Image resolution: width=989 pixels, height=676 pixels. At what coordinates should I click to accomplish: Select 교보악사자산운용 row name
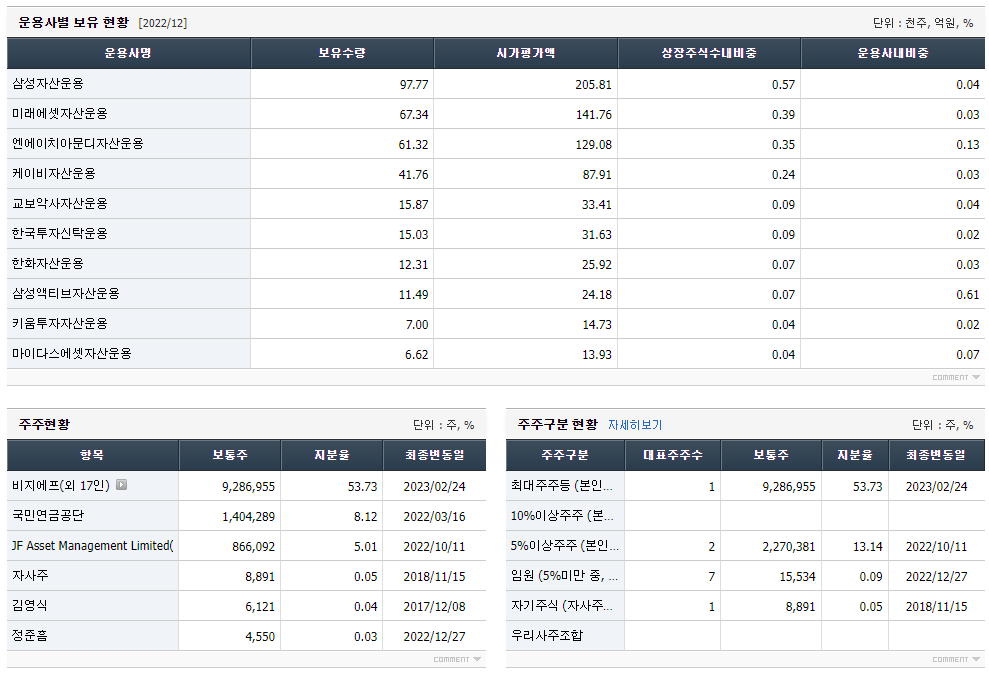click(x=60, y=204)
